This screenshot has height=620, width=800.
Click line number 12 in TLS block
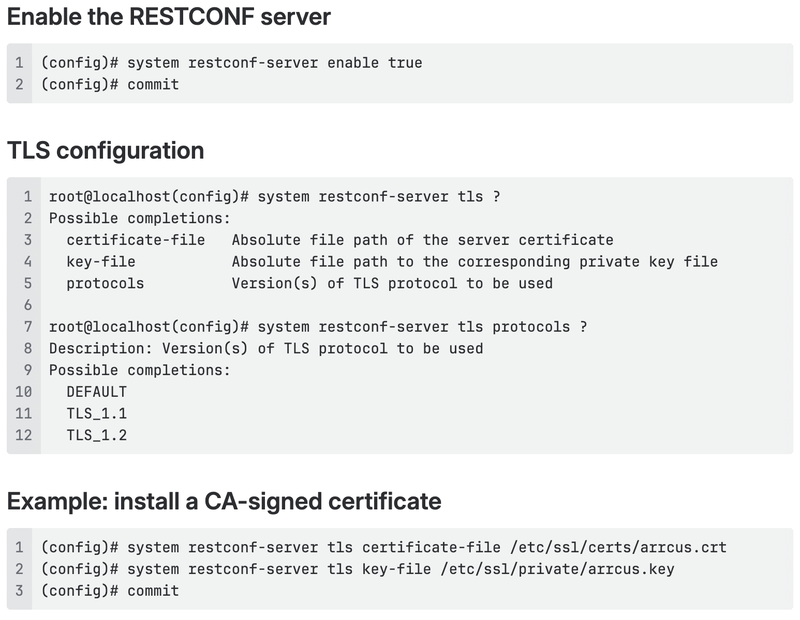(x=23, y=435)
